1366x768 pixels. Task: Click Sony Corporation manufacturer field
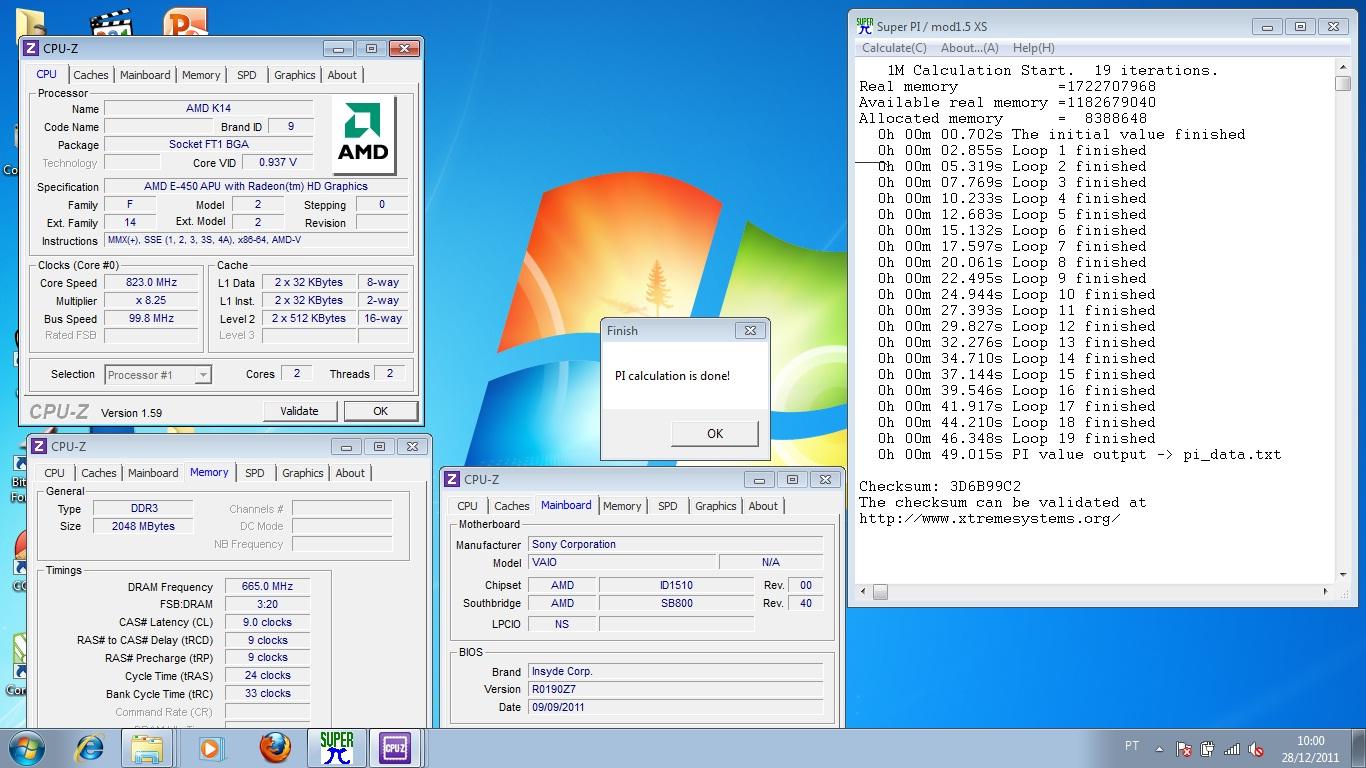coord(676,545)
